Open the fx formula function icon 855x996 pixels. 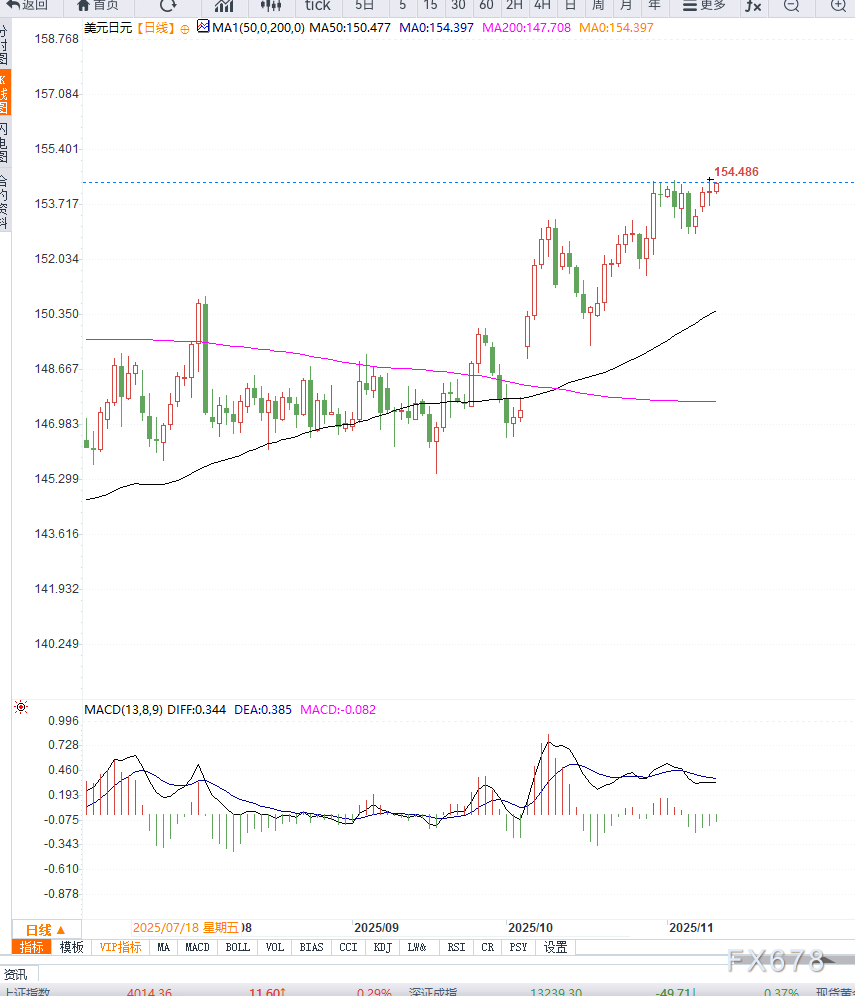click(751, 6)
